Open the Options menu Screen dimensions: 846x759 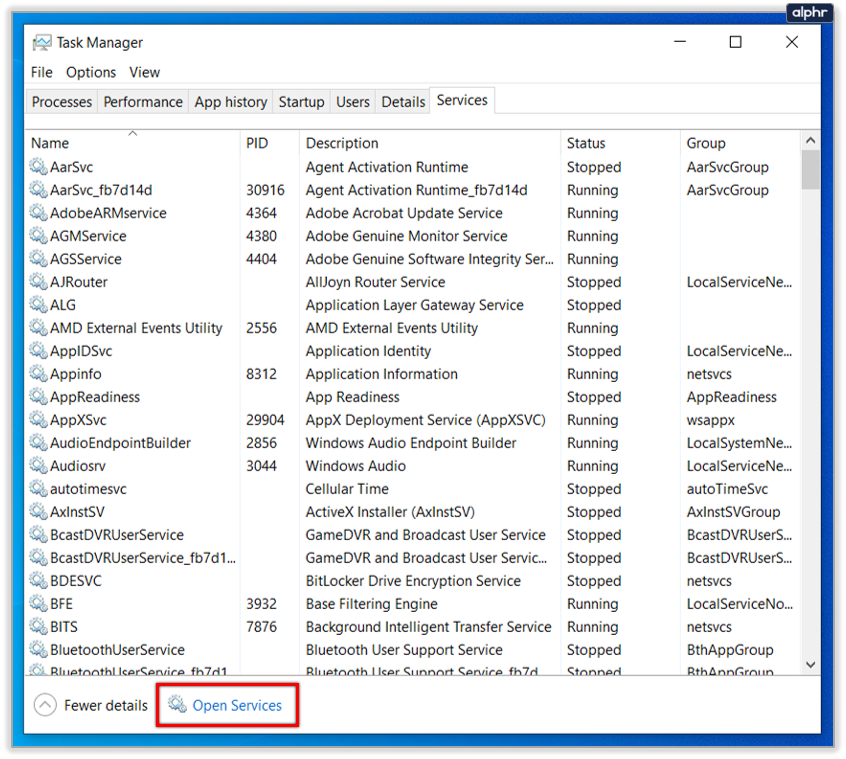(91, 72)
